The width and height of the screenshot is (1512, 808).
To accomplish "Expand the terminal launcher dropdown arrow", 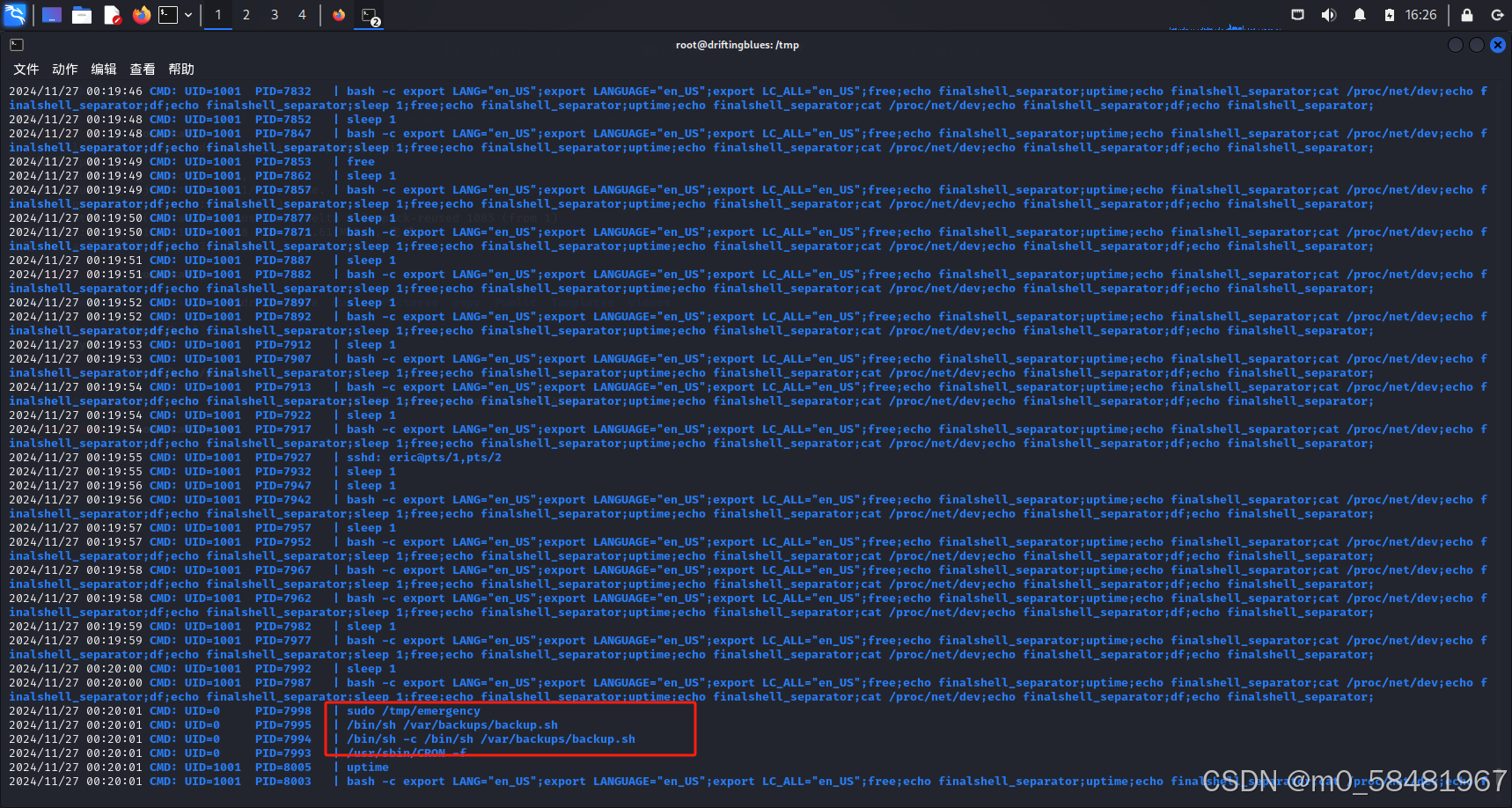I will [187, 15].
